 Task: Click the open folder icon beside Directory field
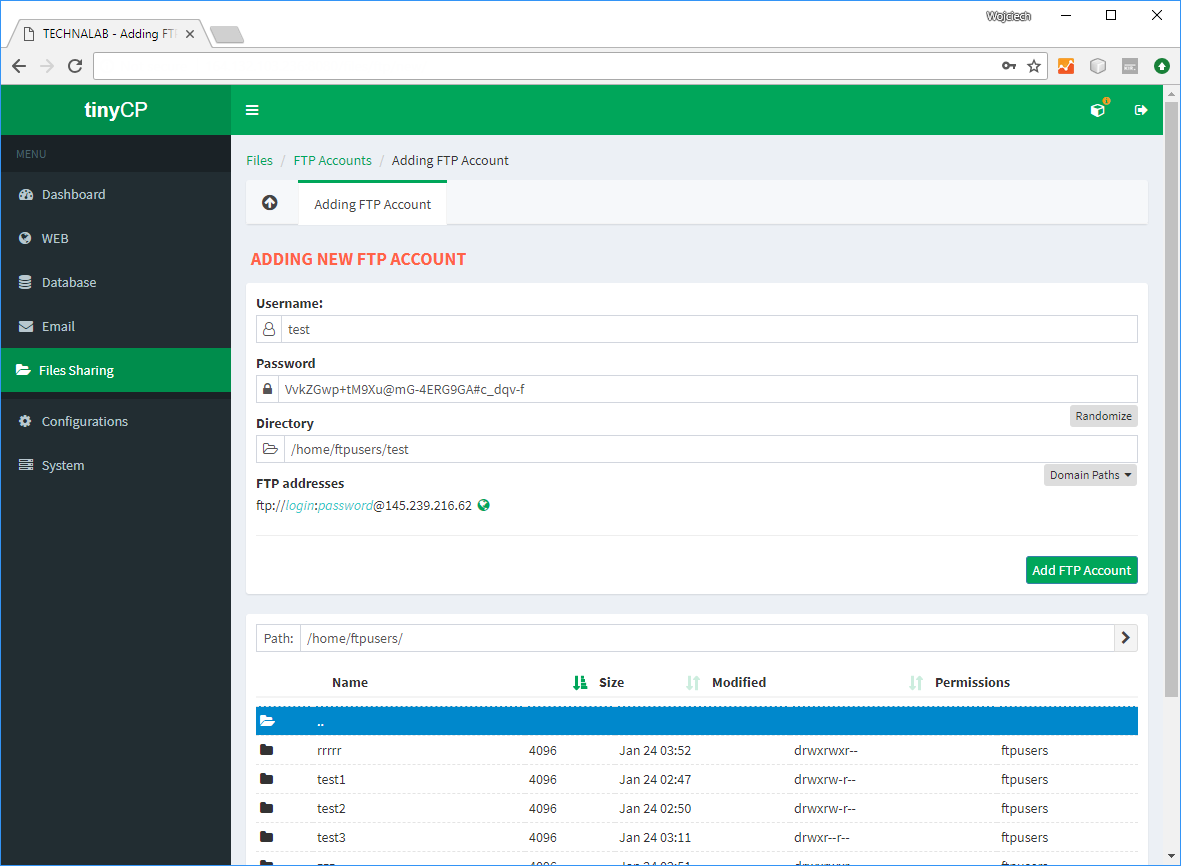click(270, 449)
